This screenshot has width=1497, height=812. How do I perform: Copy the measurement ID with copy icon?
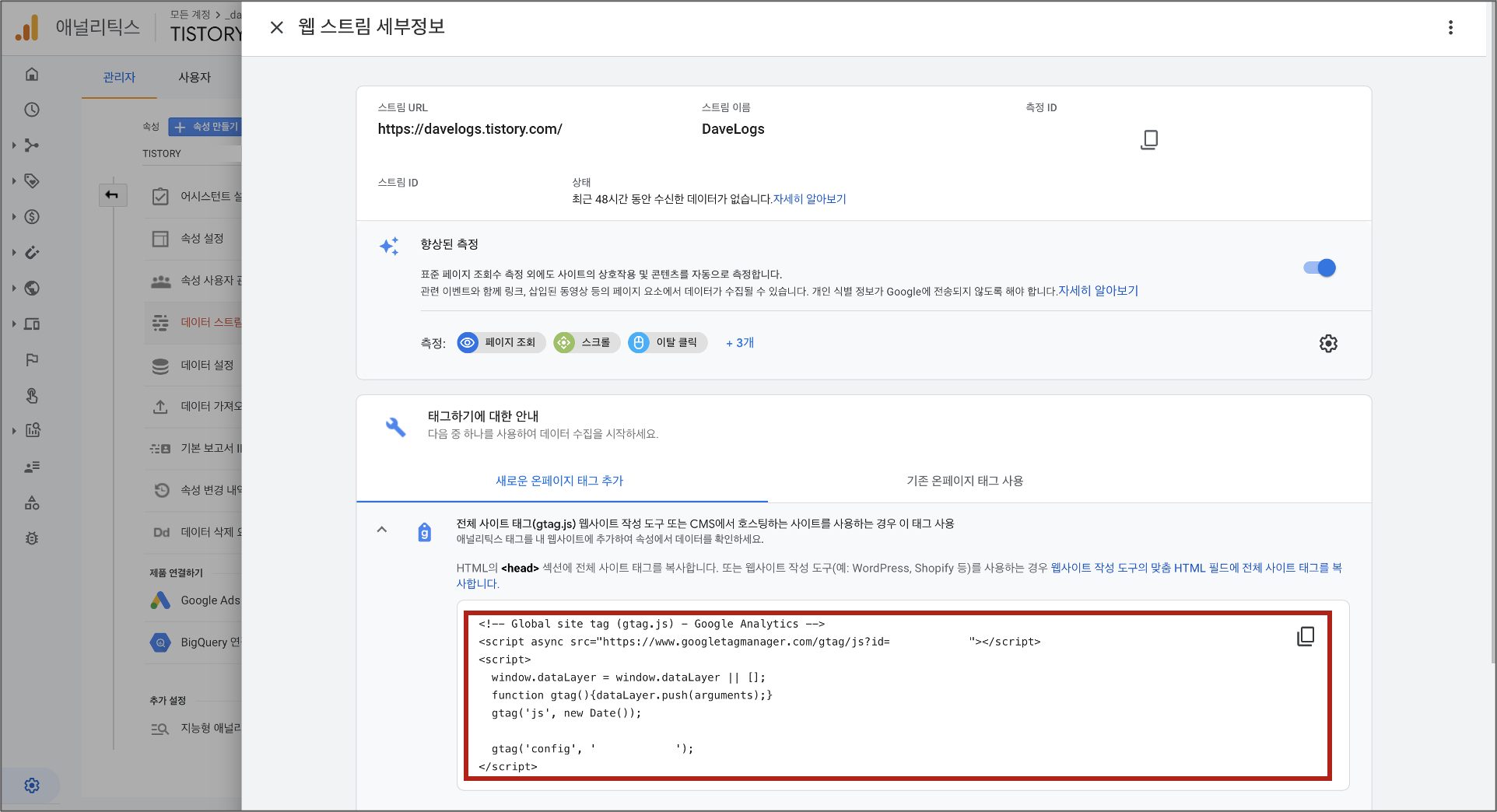(1149, 140)
